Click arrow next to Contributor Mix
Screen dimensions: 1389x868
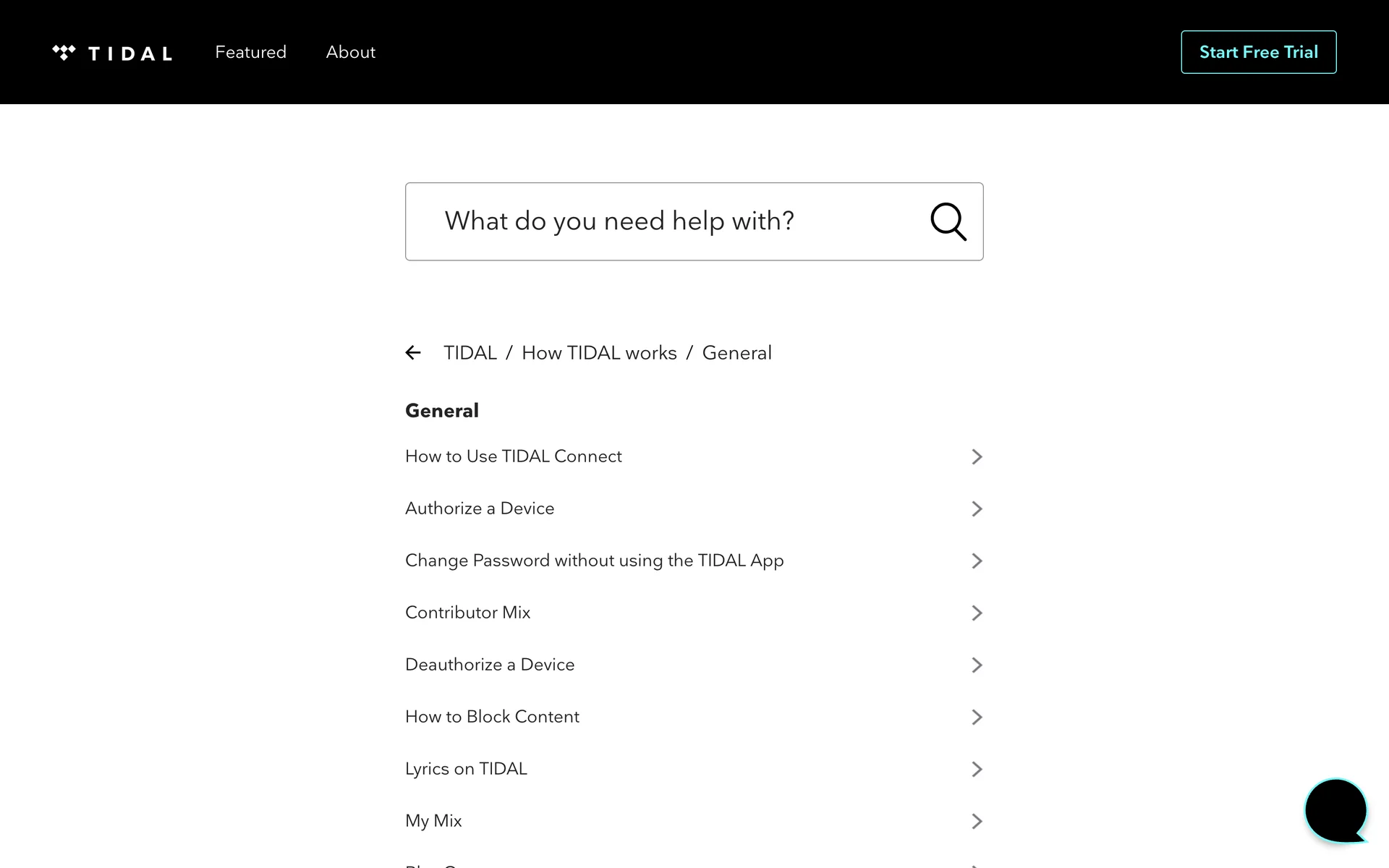(976, 613)
